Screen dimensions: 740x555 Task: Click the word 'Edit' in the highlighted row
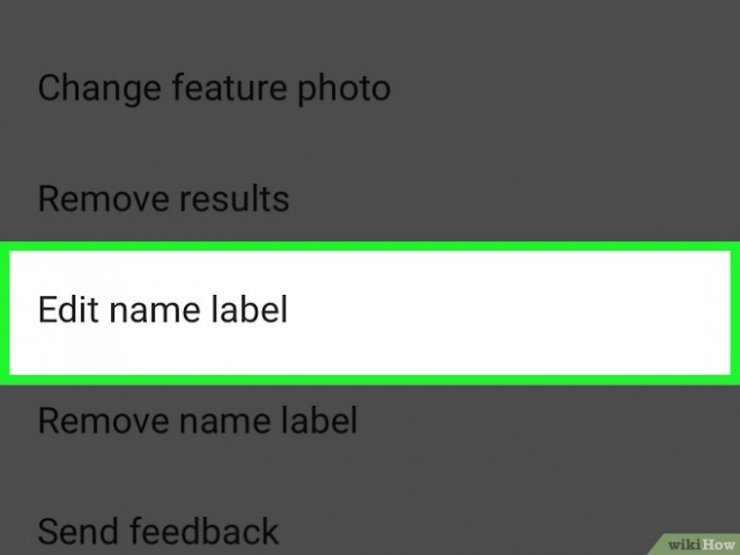pyautogui.click(x=68, y=310)
